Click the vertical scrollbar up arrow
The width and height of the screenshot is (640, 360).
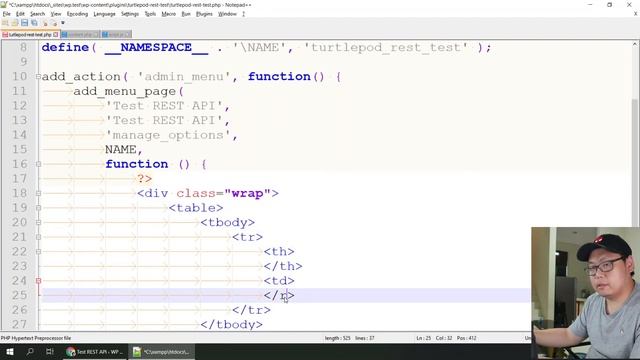tap(635, 44)
